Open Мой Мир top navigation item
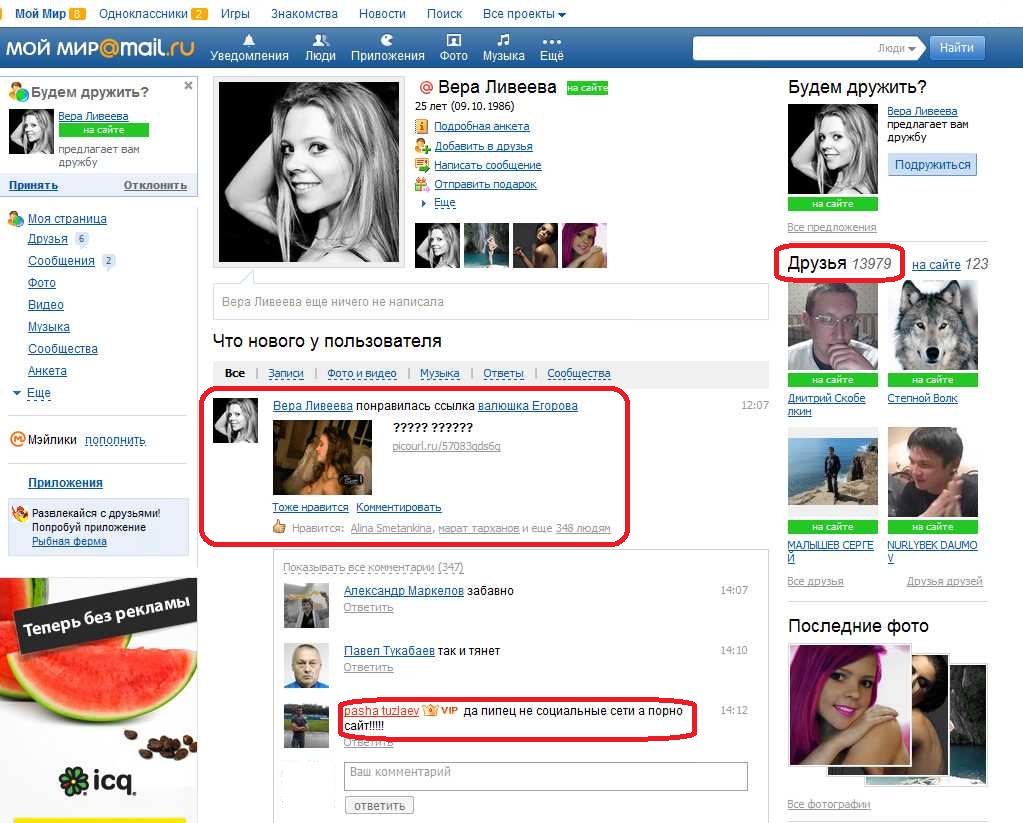Image resolution: width=1023 pixels, height=823 pixels. tap(40, 14)
